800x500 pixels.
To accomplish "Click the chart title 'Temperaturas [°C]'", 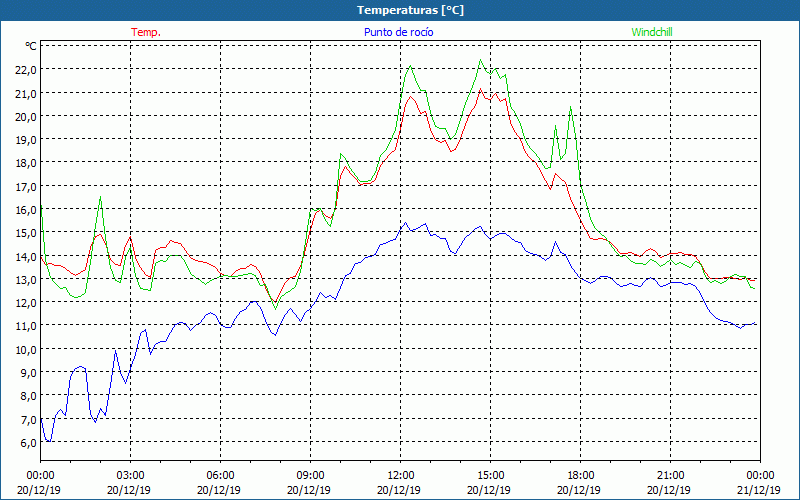I will click(410, 10).
